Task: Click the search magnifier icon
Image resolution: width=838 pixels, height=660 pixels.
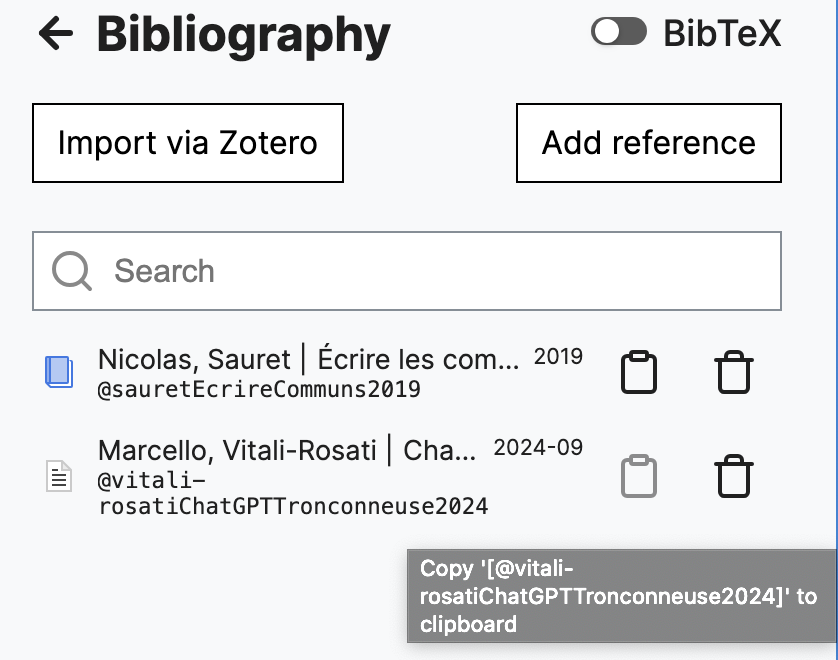Action: point(69,270)
